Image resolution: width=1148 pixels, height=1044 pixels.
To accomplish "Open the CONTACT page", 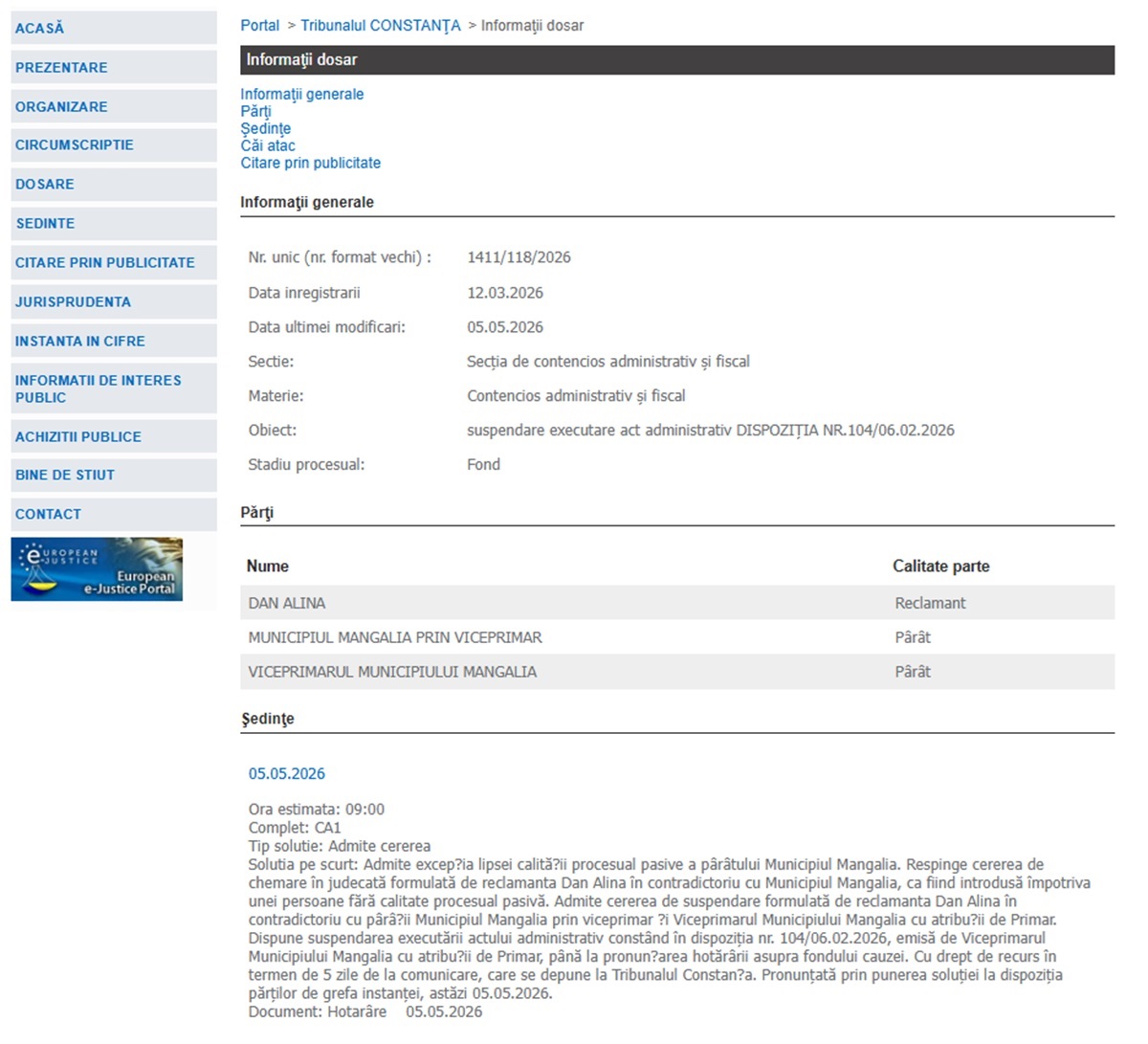I will tap(114, 515).
